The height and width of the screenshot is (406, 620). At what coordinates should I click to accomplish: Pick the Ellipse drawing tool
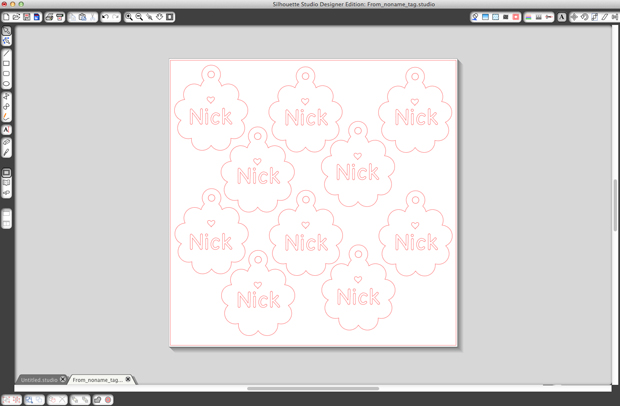6,84
